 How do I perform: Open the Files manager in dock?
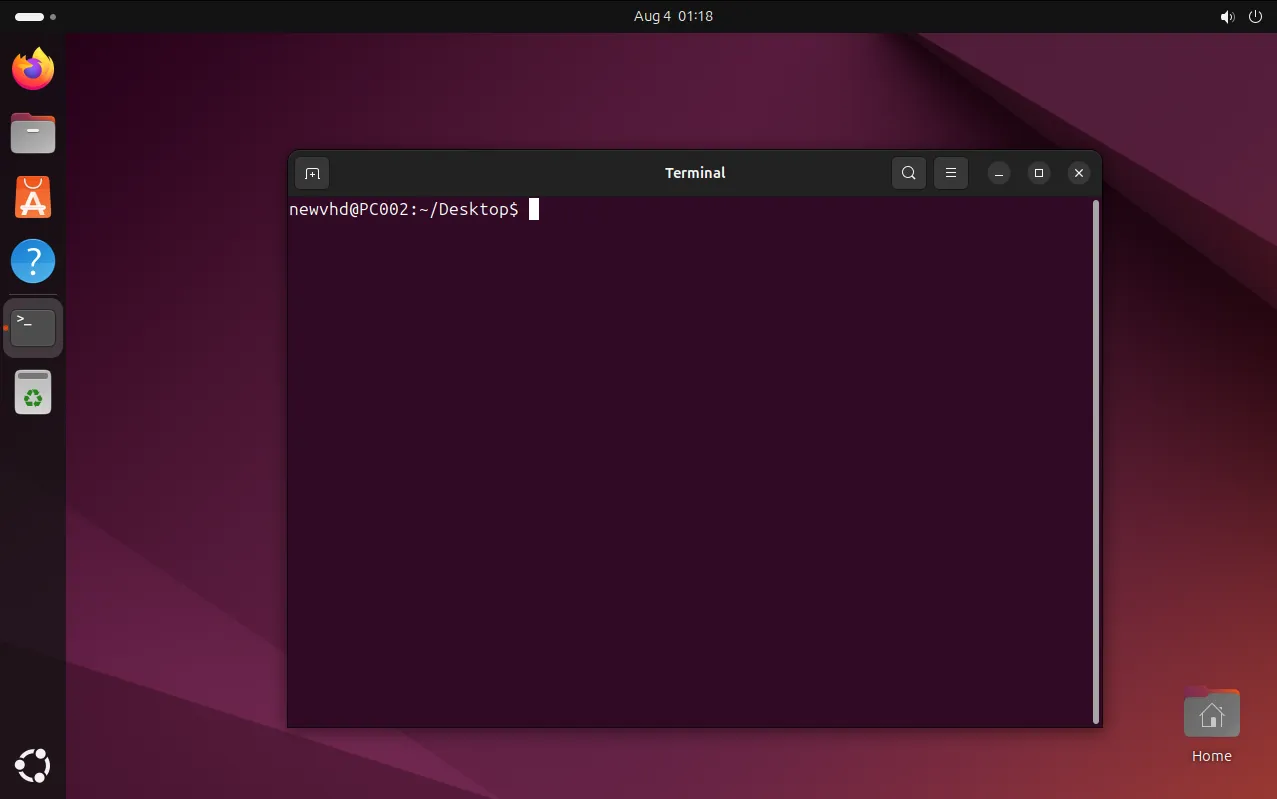coord(33,133)
